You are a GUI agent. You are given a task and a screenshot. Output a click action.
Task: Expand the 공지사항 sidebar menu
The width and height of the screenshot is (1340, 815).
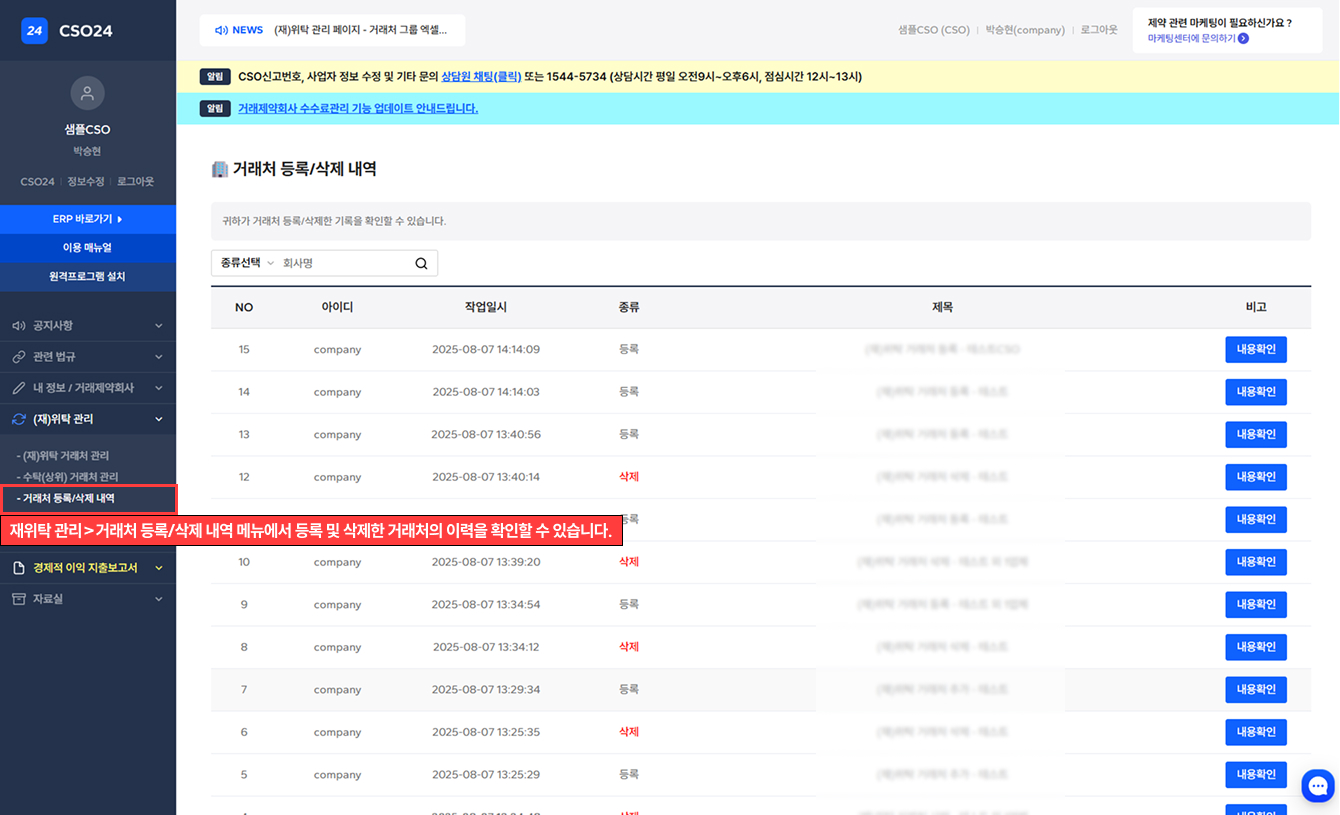[88, 326]
